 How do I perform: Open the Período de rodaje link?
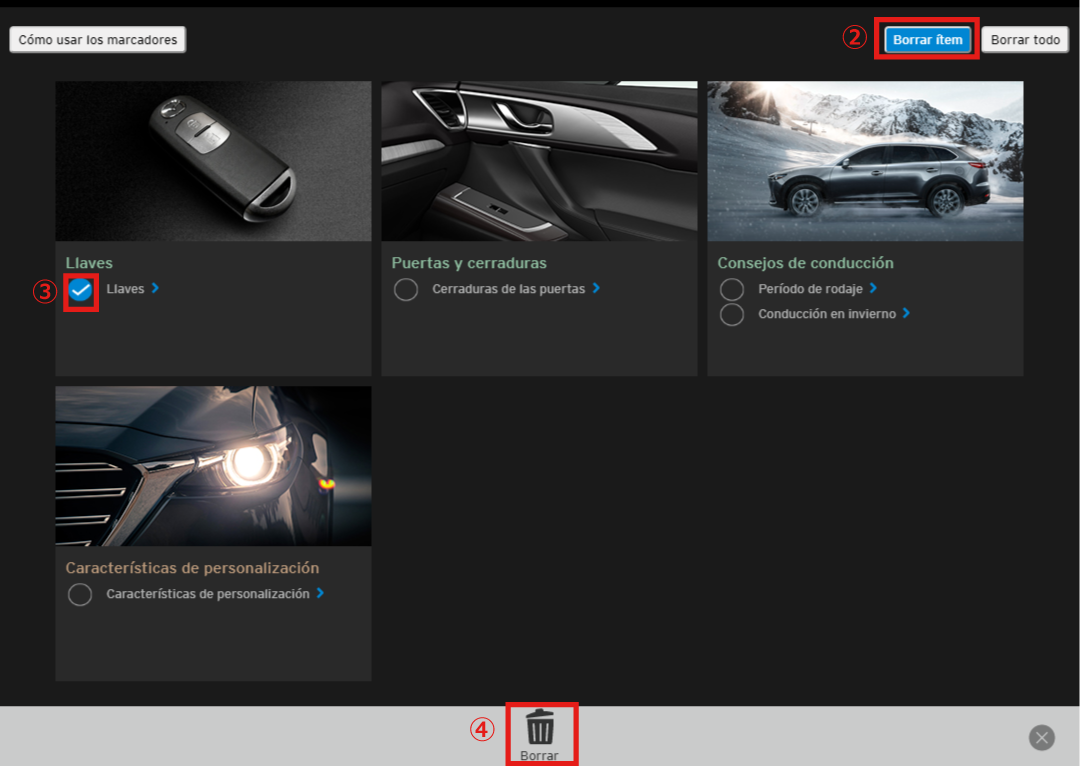pos(811,289)
